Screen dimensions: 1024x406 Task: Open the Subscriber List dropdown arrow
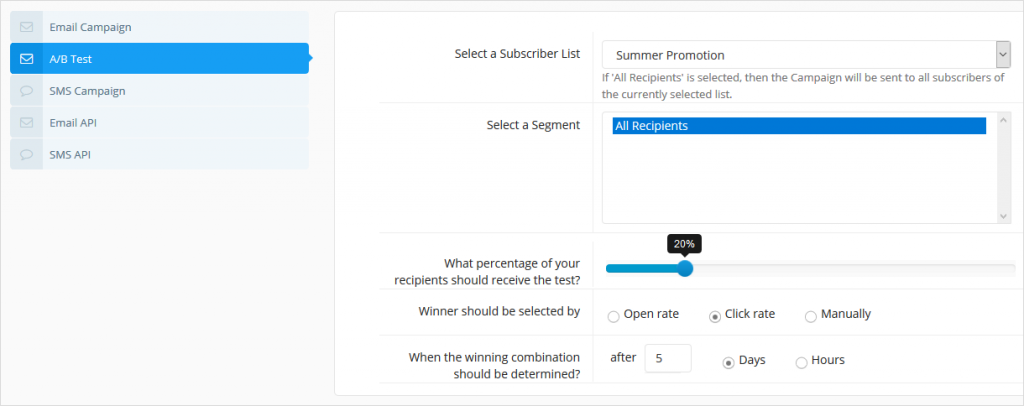point(1003,55)
